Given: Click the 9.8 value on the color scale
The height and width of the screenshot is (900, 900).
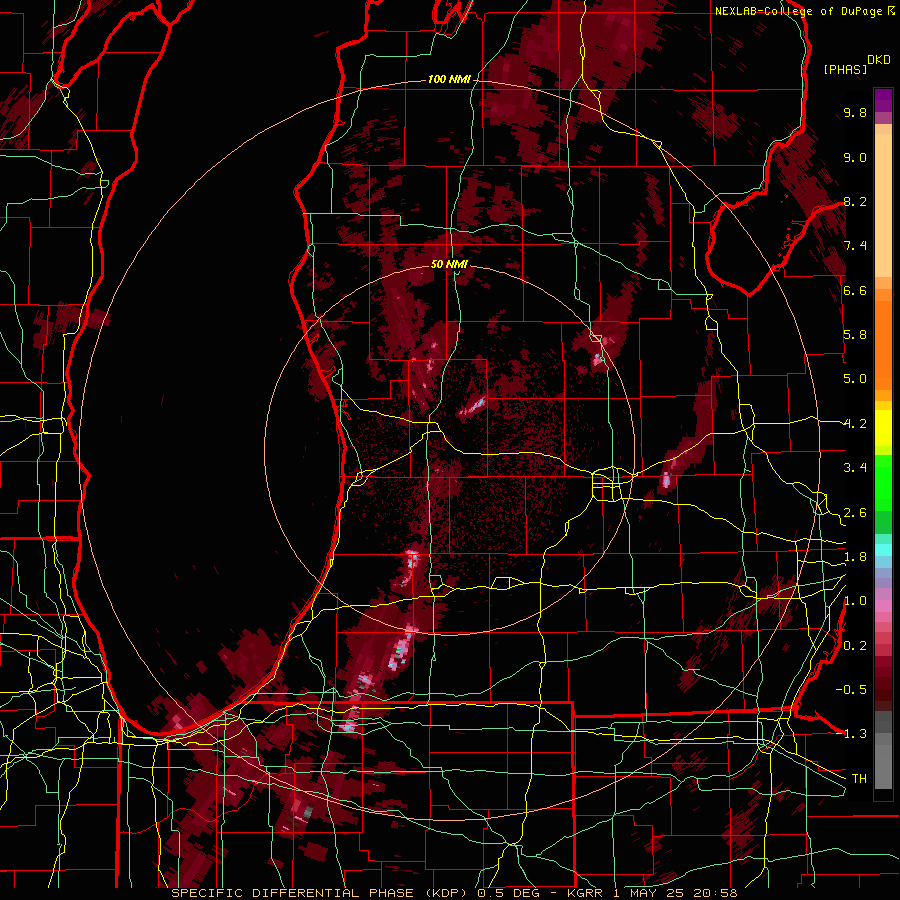Looking at the screenshot, I should tap(855, 113).
